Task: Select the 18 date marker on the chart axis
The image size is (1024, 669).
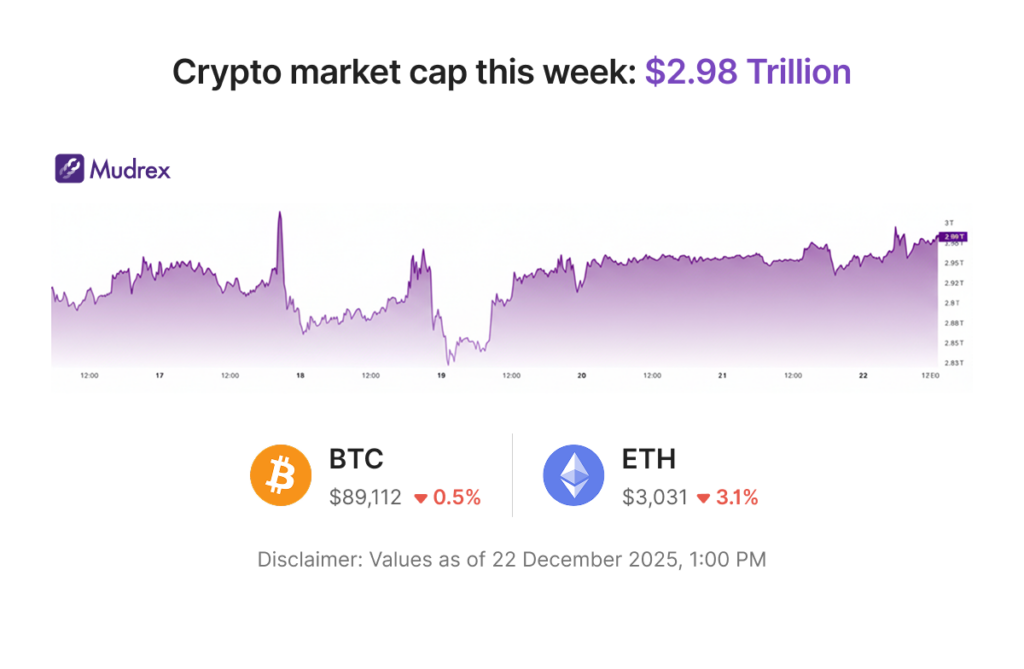Action: (300, 376)
